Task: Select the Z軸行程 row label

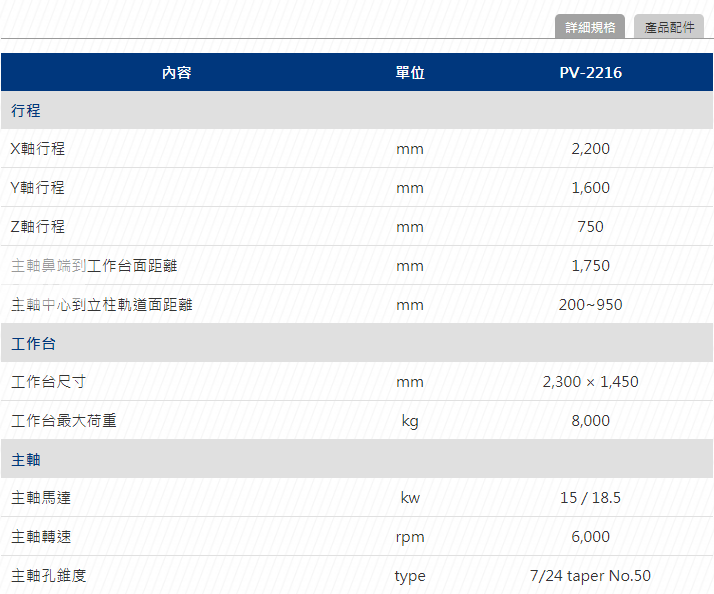Action: coord(38,227)
